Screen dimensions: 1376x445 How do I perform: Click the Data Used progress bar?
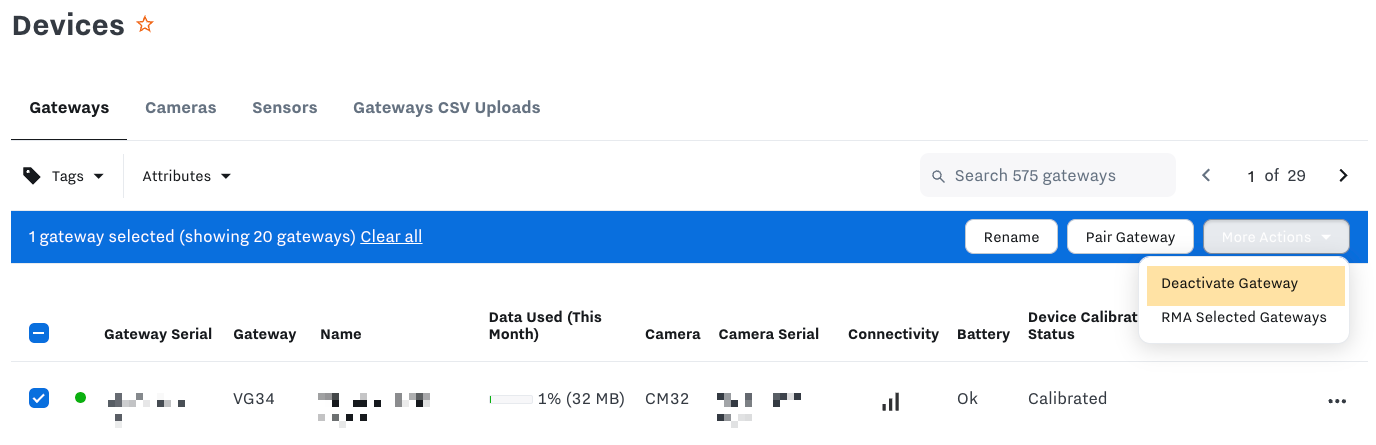tap(510, 399)
